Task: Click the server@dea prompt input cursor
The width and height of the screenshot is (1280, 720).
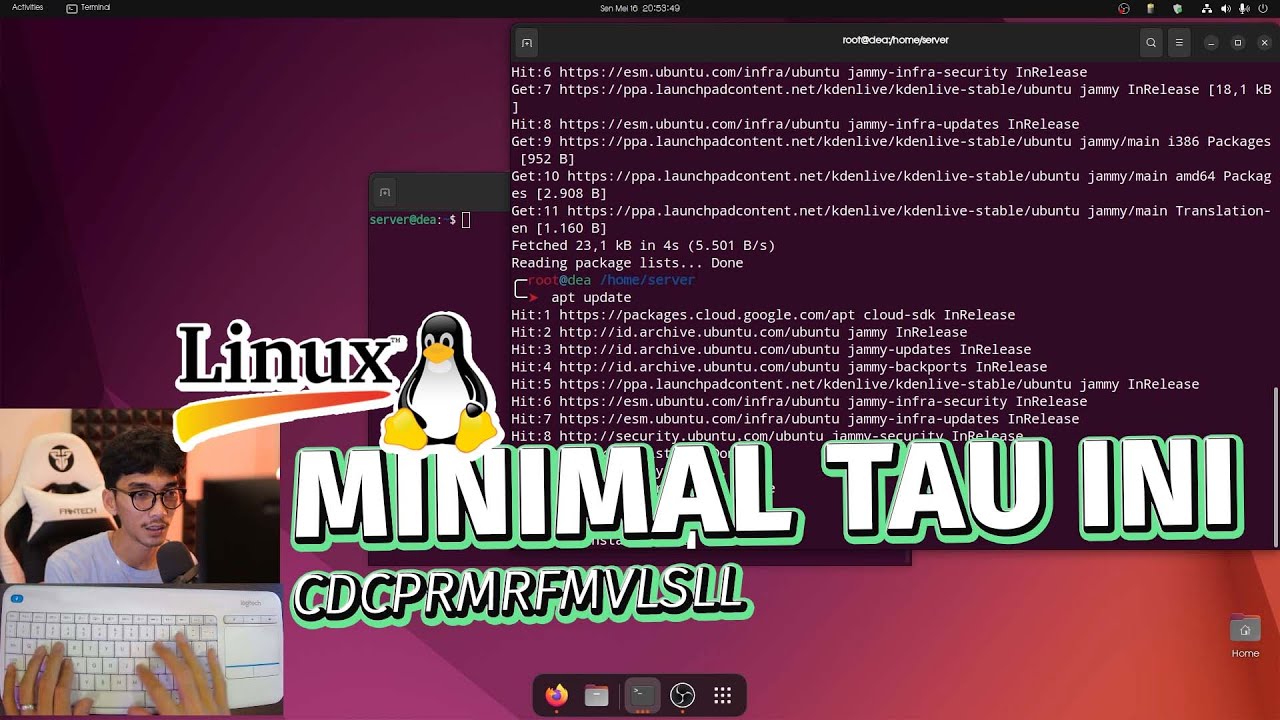Action: coord(466,220)
